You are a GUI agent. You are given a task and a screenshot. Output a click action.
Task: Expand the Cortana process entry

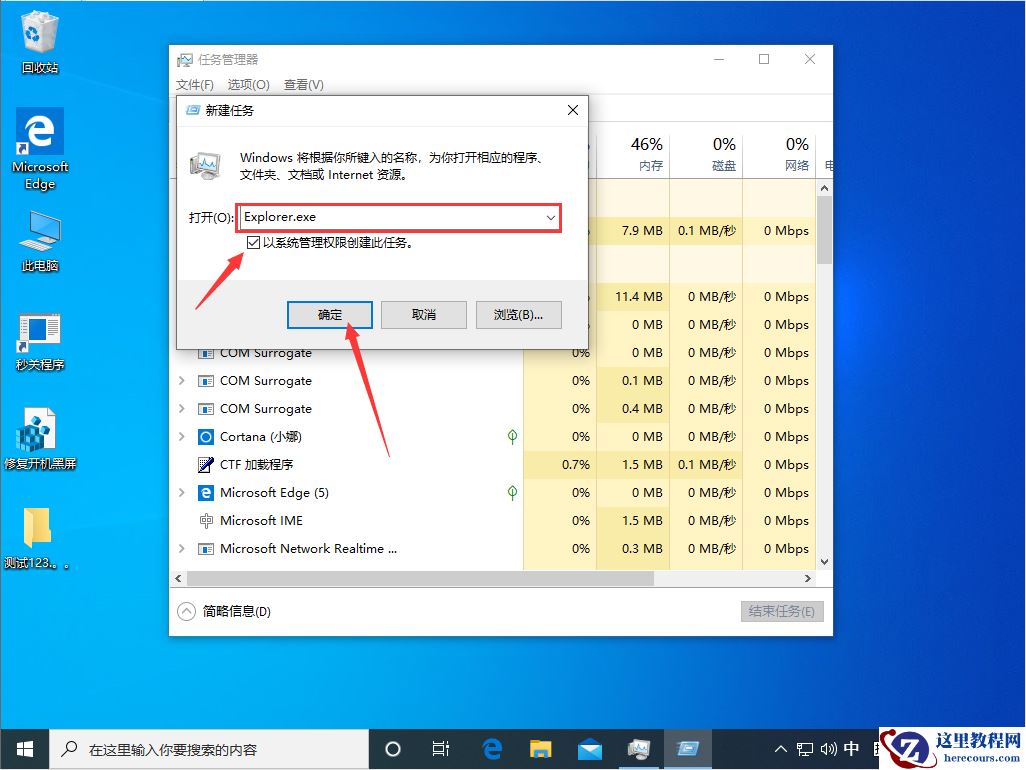click(181, 437)
